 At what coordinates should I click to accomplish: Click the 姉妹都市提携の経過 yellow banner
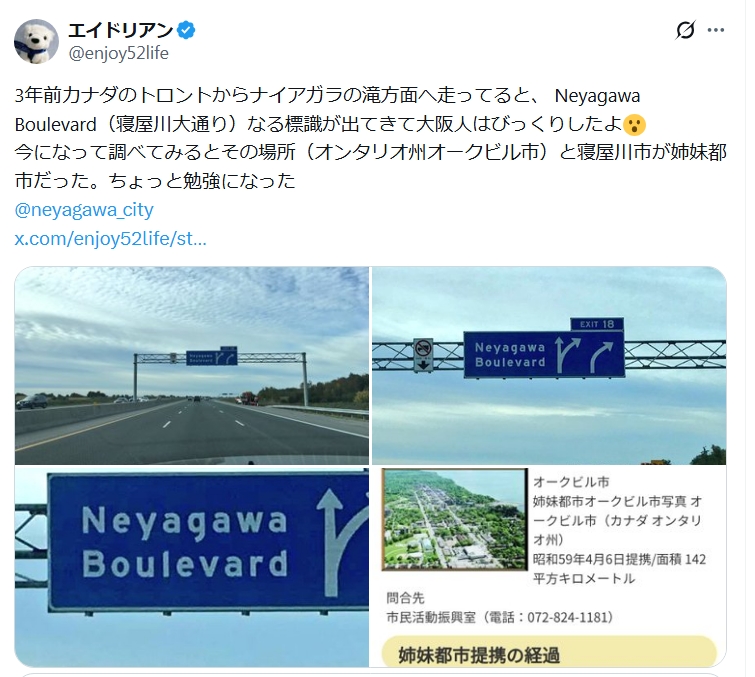pyautogui.click(x=549, y=651)
